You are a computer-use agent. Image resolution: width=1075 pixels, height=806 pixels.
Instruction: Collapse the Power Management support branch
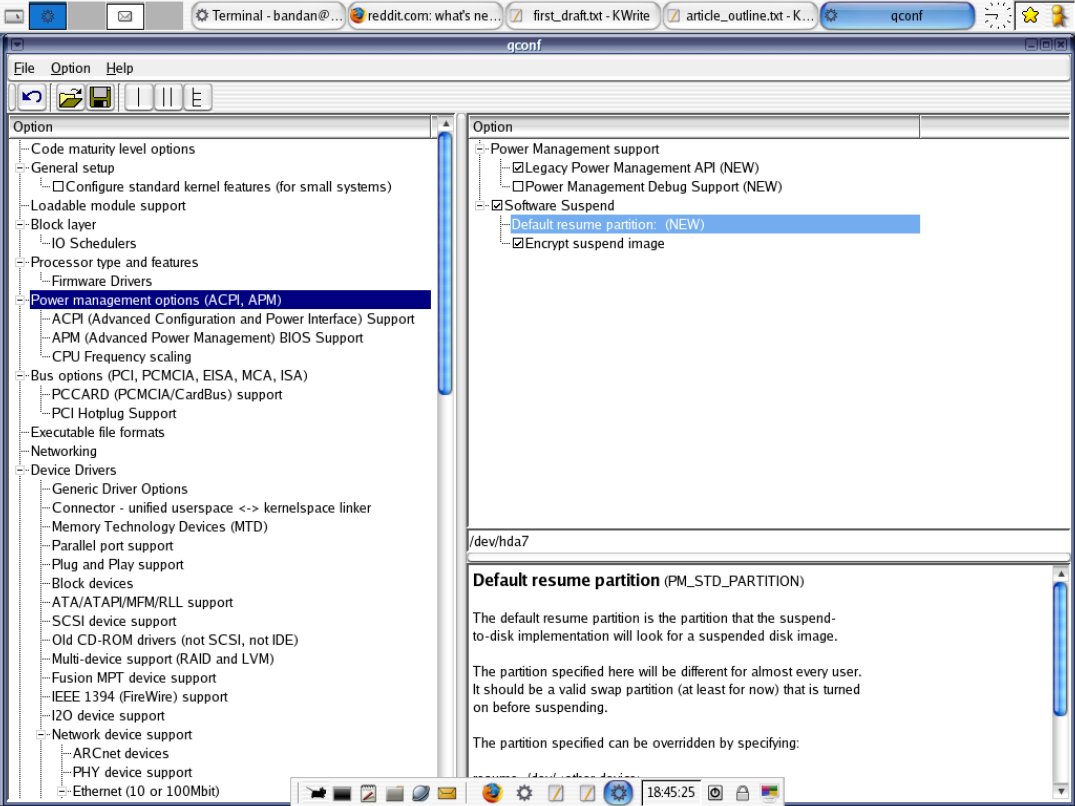(x=480, y=148)
